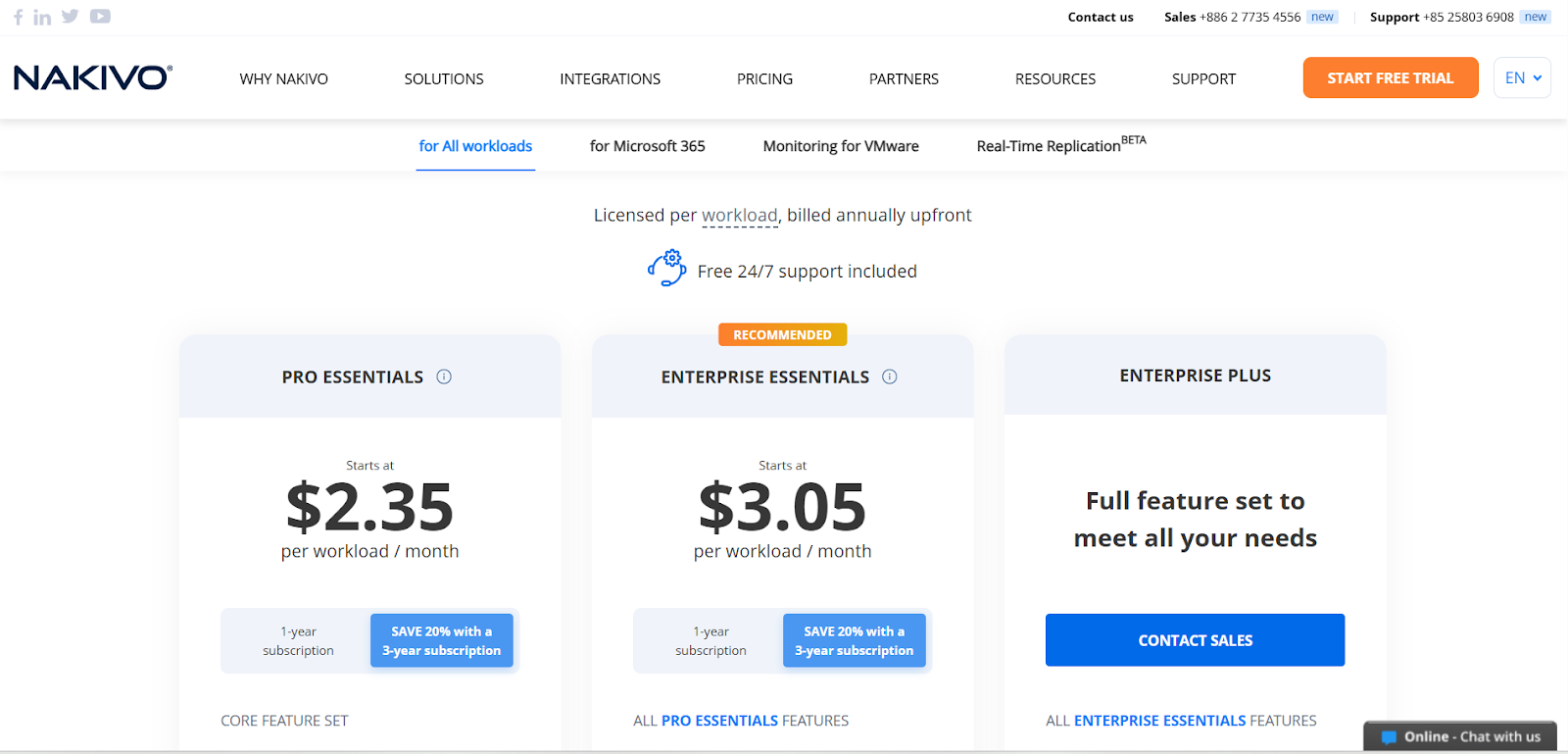1568x754 pixels.
Task: Switch to Monitoring for VMware tab
Action: pyautogui.click(x=841, y=146)
